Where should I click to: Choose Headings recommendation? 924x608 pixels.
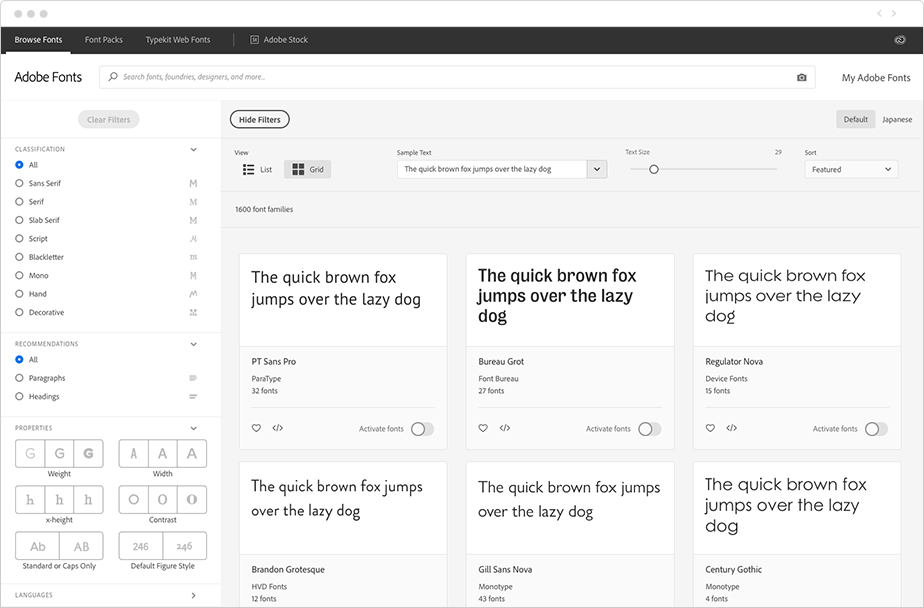tap(38, 396)
